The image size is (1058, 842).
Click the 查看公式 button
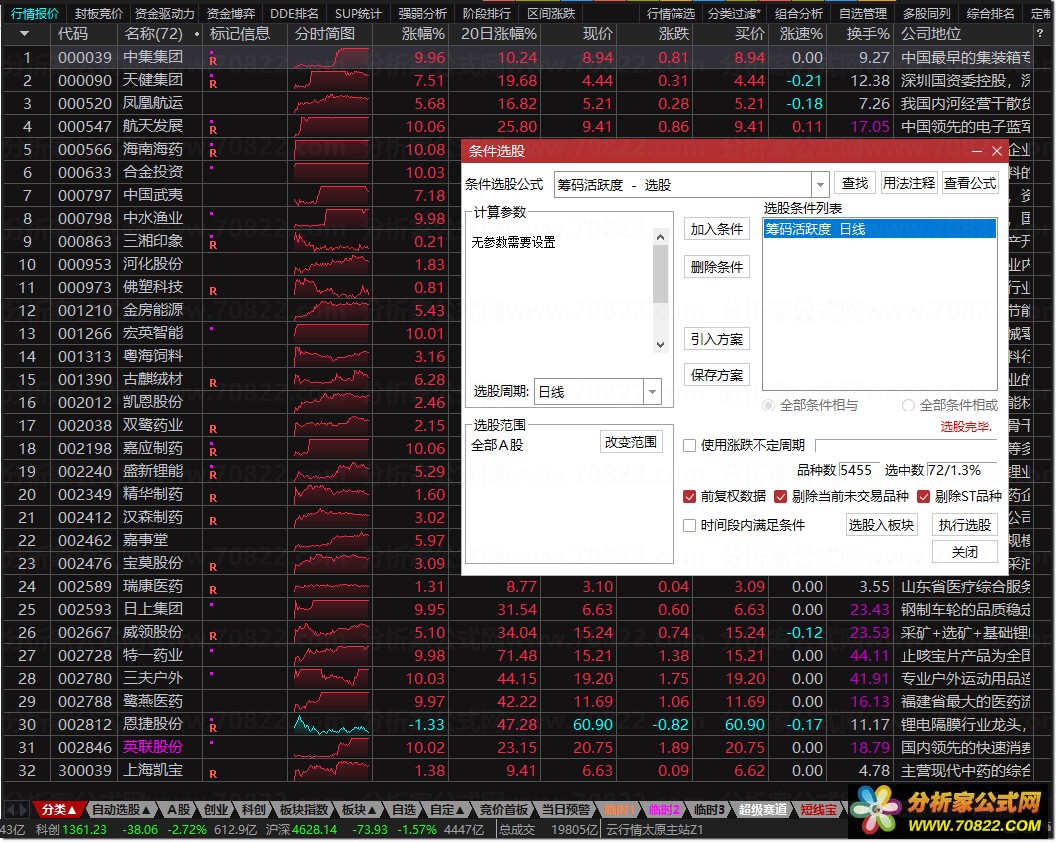coord(970,184)
